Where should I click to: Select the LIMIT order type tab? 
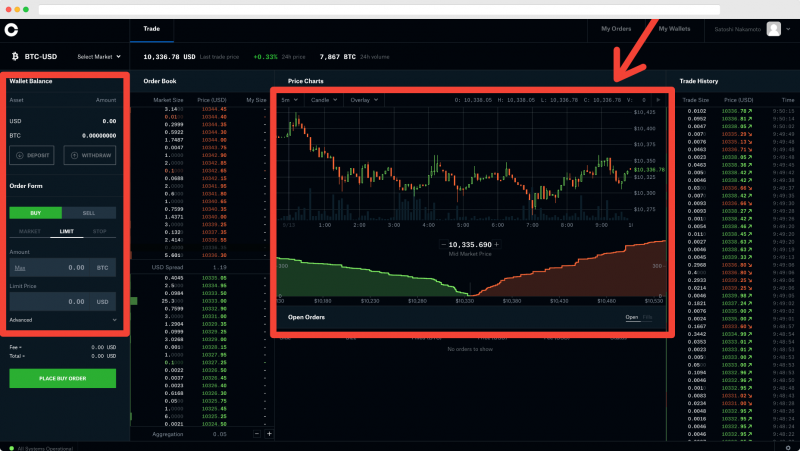pos(66,232)
